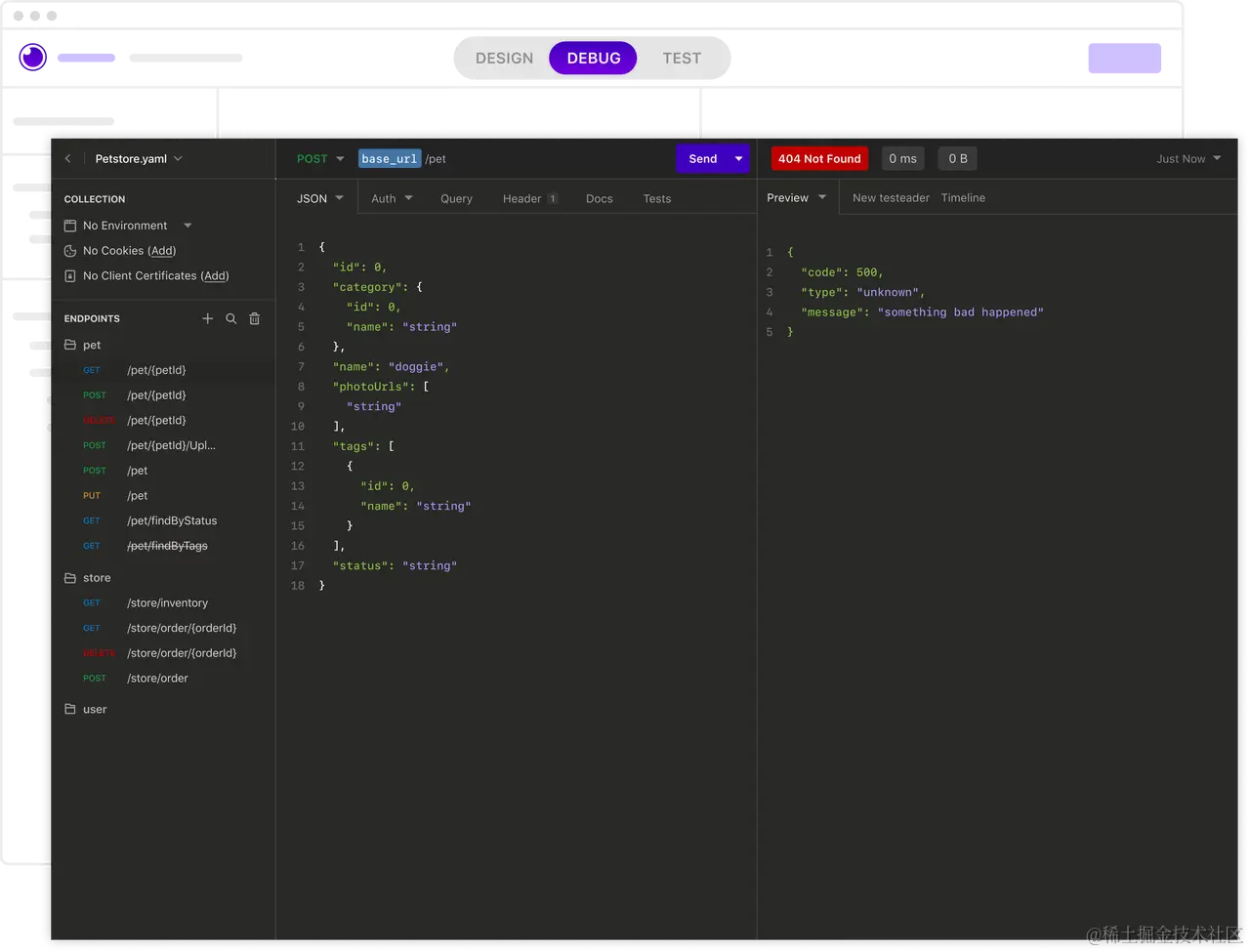
Task: Click the Add link for cookies
Action: point(162,251)
